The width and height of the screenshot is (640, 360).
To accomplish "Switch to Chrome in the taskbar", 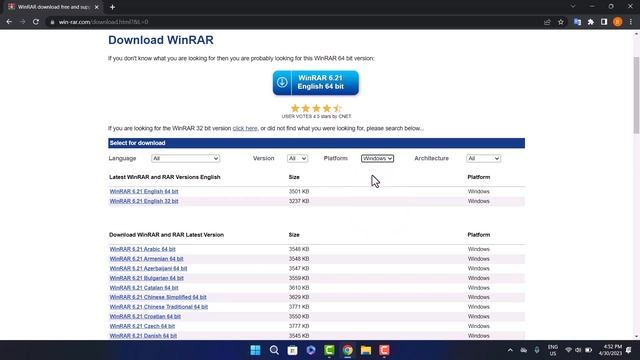I will tap(347, 350).
